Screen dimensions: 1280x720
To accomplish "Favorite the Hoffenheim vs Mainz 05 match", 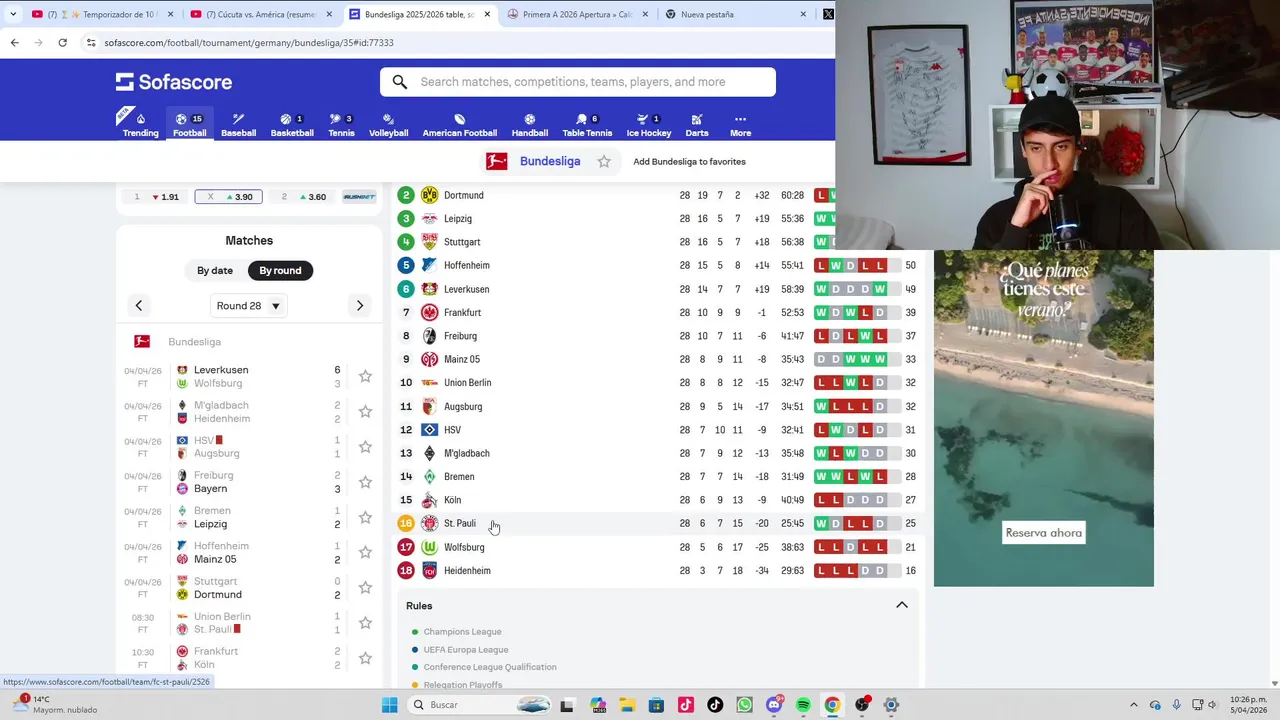I will (x=365, y=552).
